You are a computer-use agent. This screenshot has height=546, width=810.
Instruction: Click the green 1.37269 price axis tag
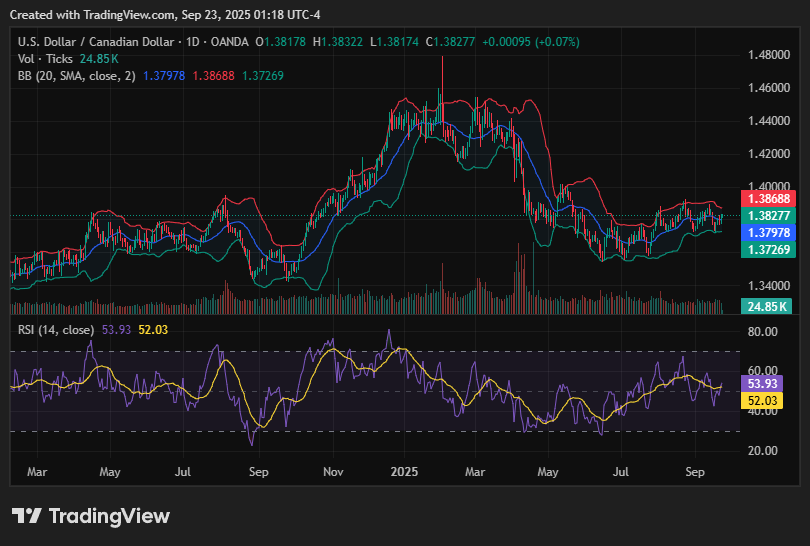[x=768, y=249]
